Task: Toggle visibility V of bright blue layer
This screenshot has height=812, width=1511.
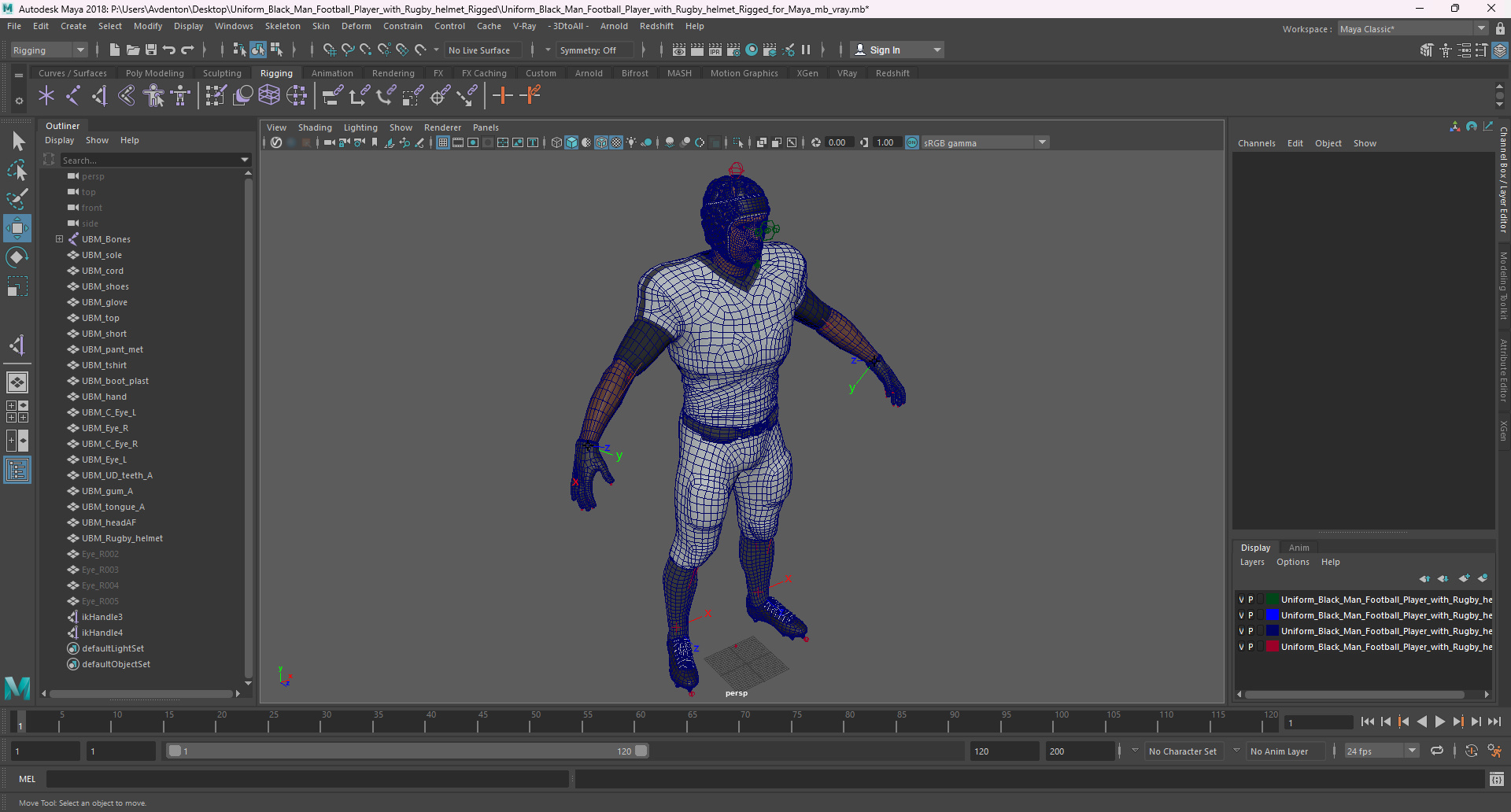Action: coord(1242,615)
